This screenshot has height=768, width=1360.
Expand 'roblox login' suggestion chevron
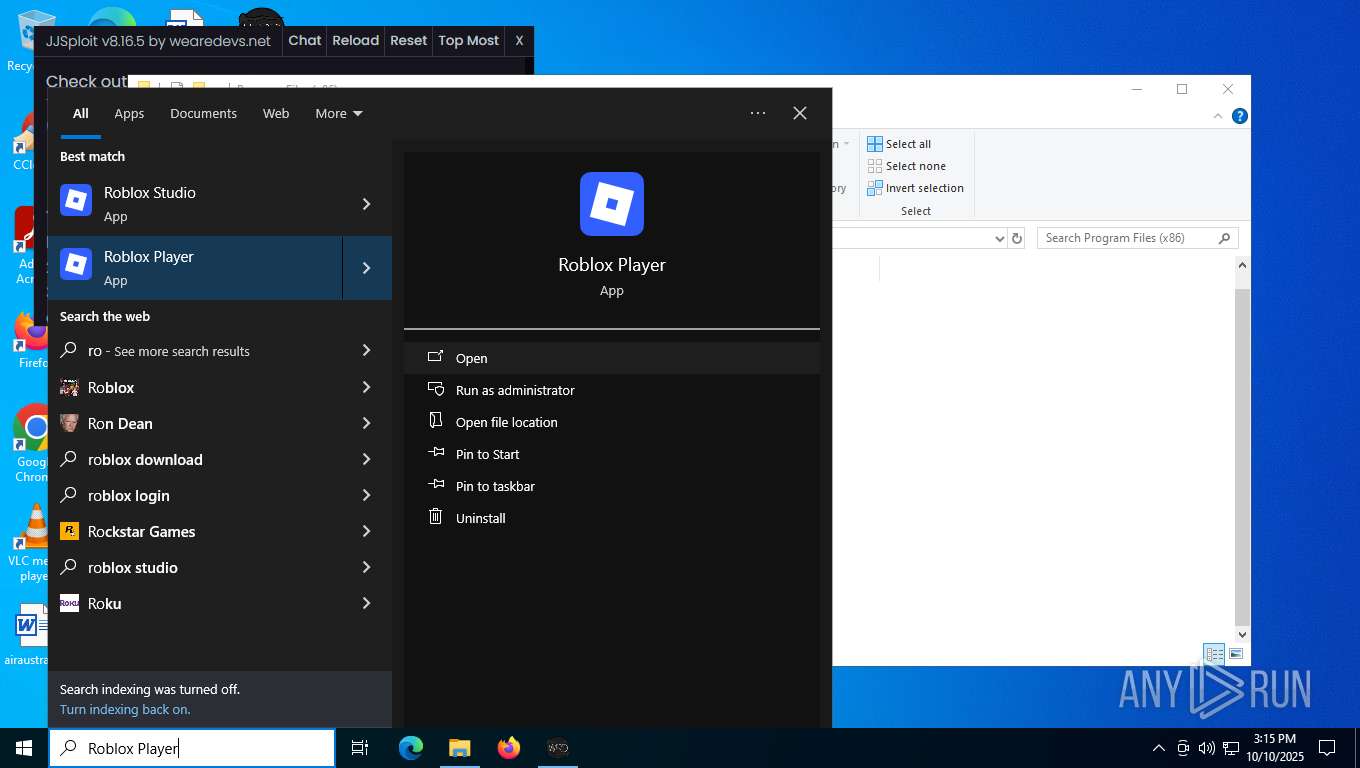pyautogui.click(x=367, y=495)
